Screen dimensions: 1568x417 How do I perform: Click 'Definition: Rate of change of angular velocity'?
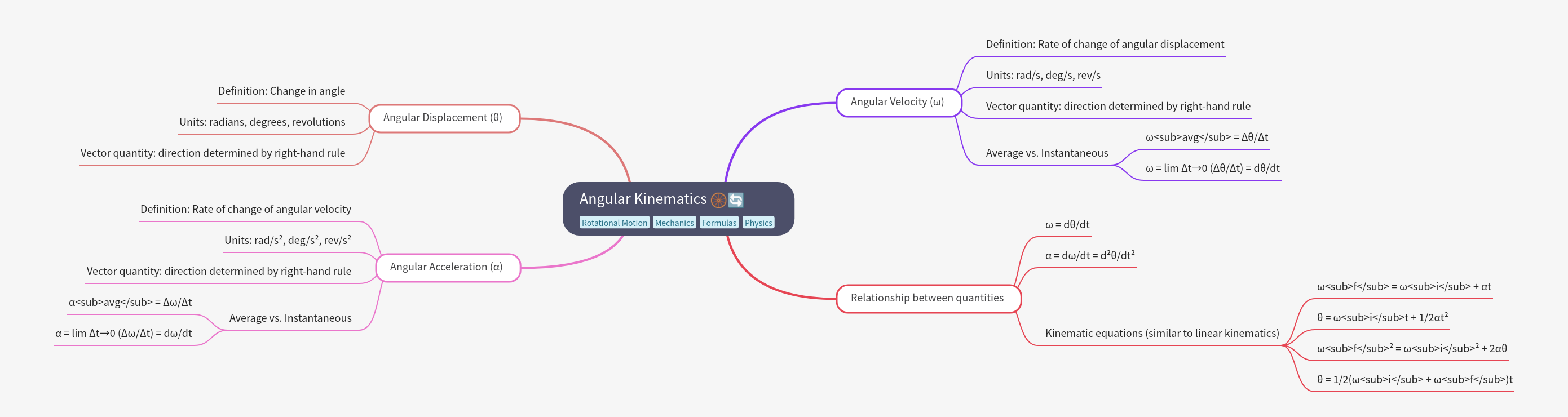[x=246, y=210]
